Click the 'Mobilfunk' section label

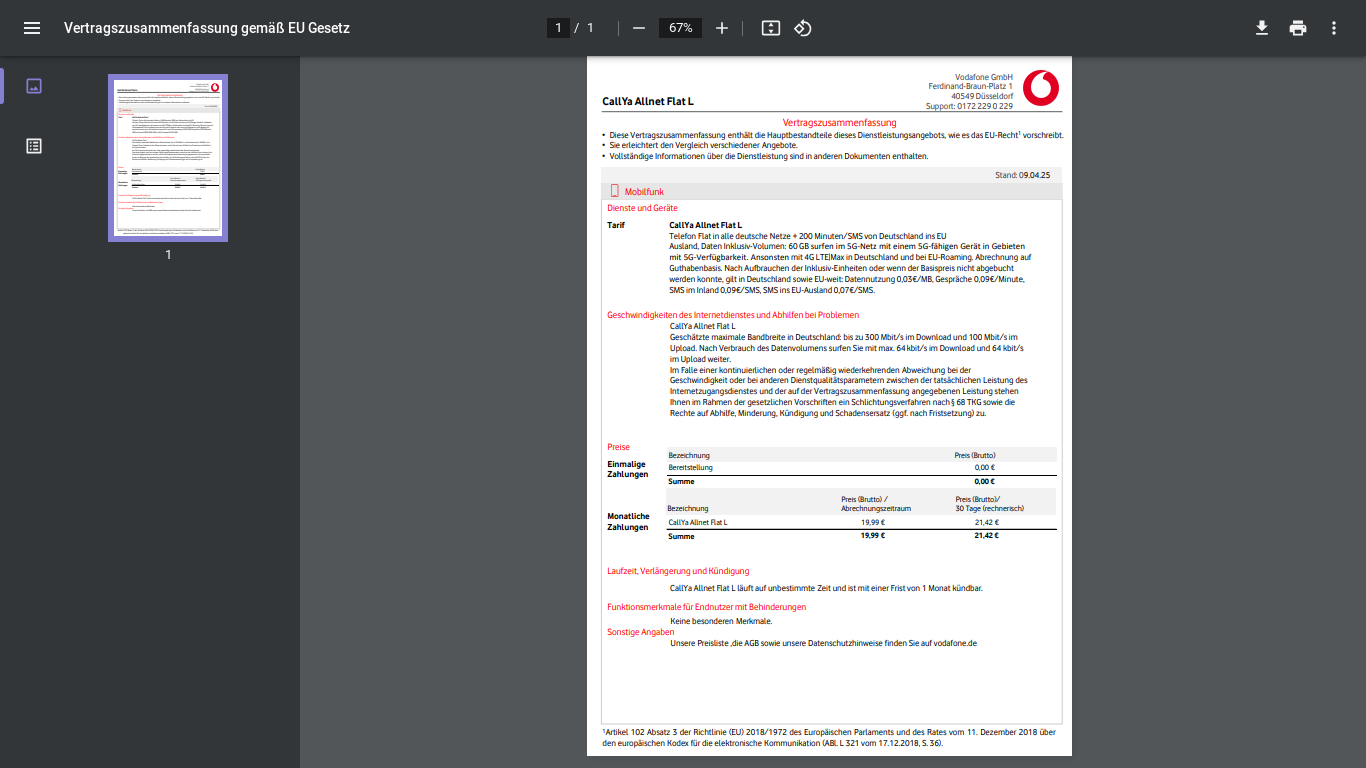pos(644,191)
